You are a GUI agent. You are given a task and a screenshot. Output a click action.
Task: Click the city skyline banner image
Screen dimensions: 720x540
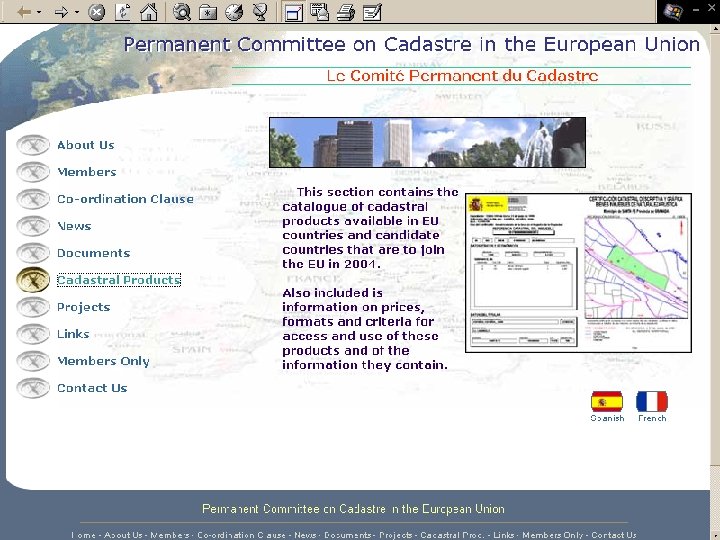428,142
